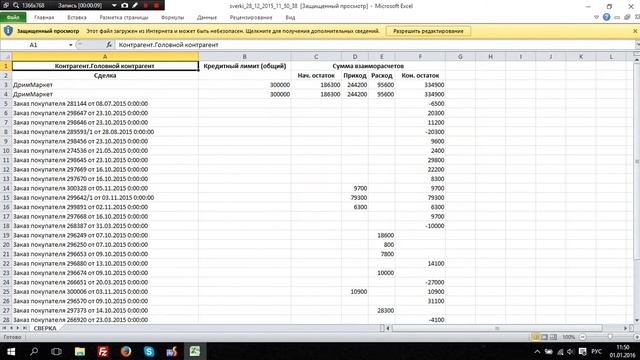Open Task View on taskbar

[x=56, y=351]
